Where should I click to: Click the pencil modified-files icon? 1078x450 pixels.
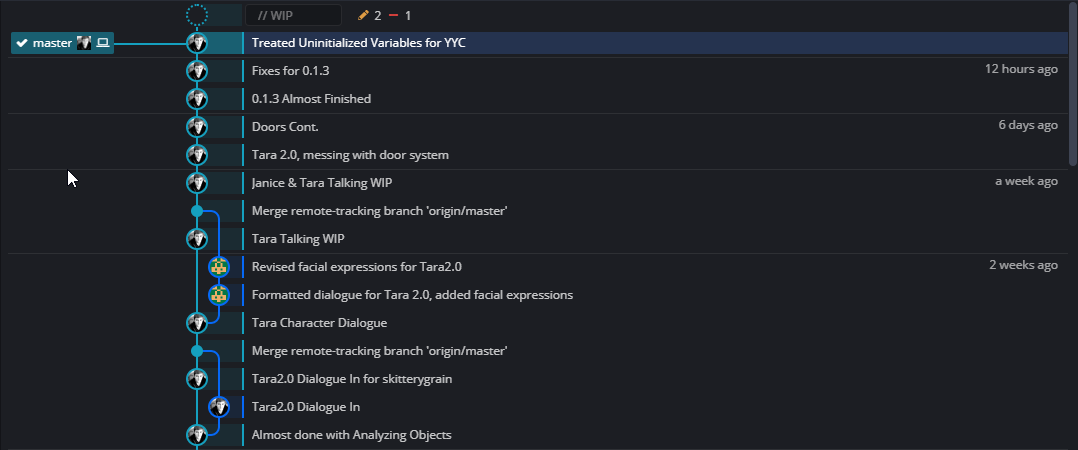click(364, 15)
